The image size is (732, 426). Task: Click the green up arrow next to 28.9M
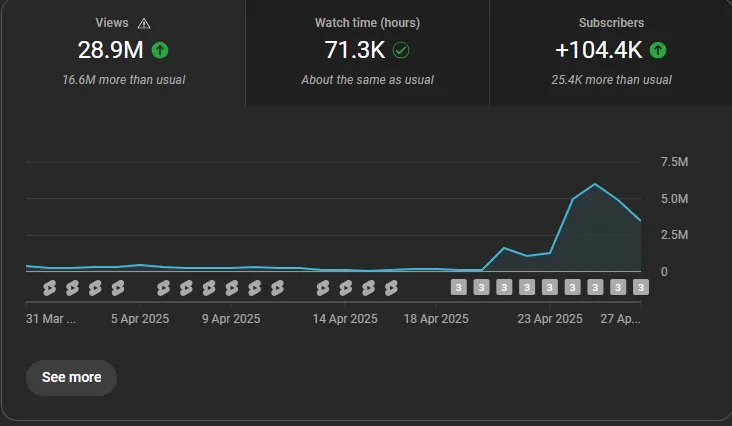(x=160, y=50)
